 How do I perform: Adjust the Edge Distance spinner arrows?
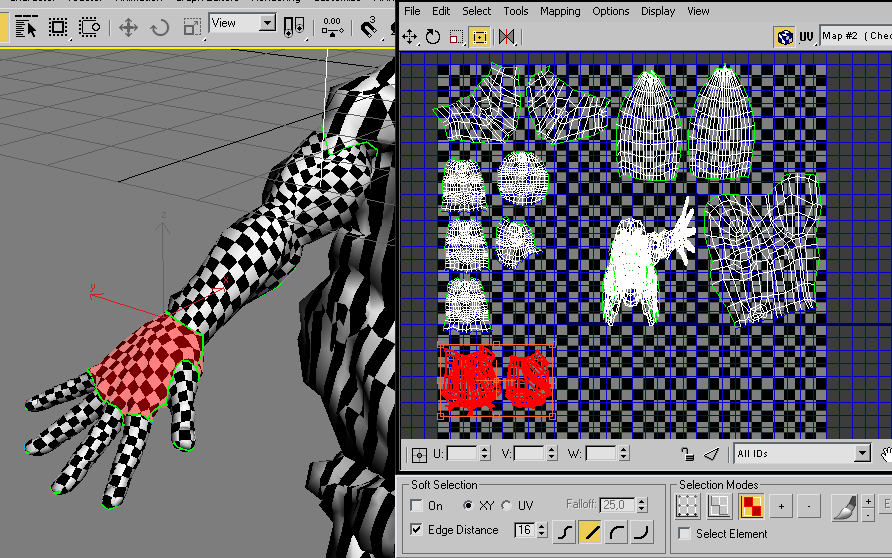(x=542, y=530)
